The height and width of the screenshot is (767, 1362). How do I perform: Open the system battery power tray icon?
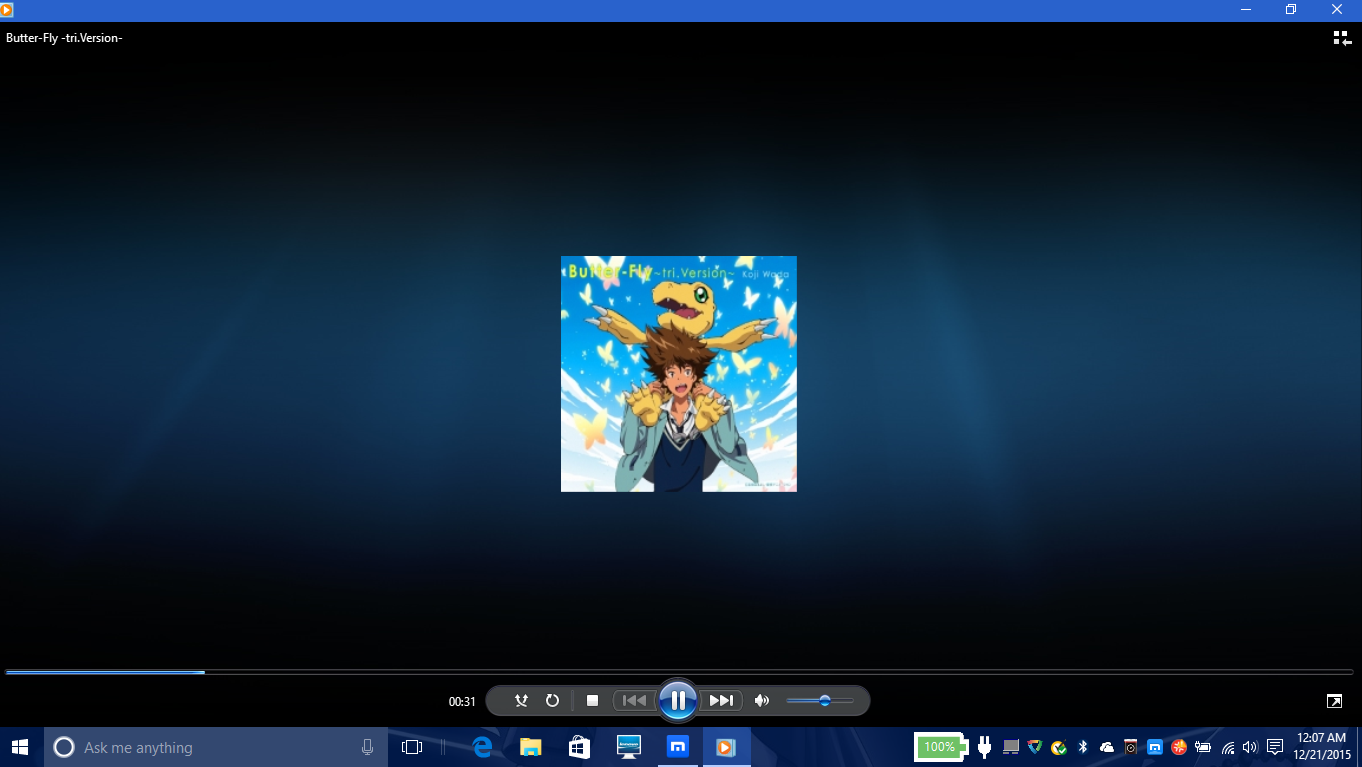pyautogui.click(x=1203, y=747)
